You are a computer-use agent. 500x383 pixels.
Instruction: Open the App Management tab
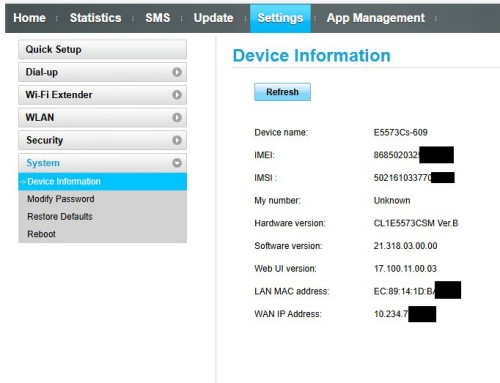click(x=376, y=18)
